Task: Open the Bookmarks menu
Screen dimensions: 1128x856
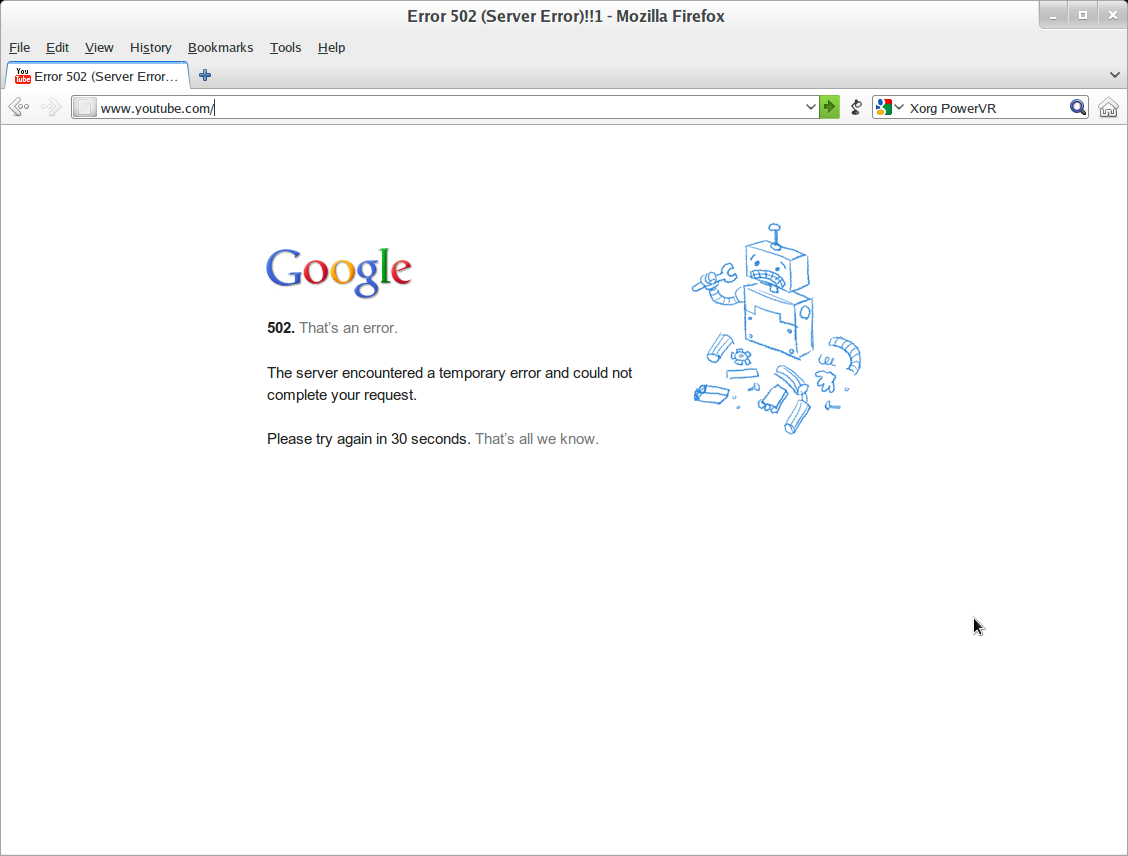Action: [220, 47]
